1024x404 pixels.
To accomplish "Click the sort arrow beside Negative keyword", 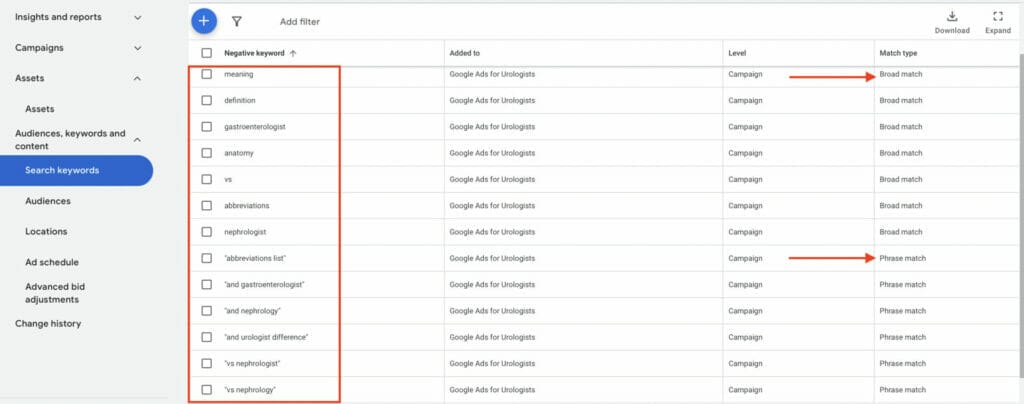I will point(293,54).
